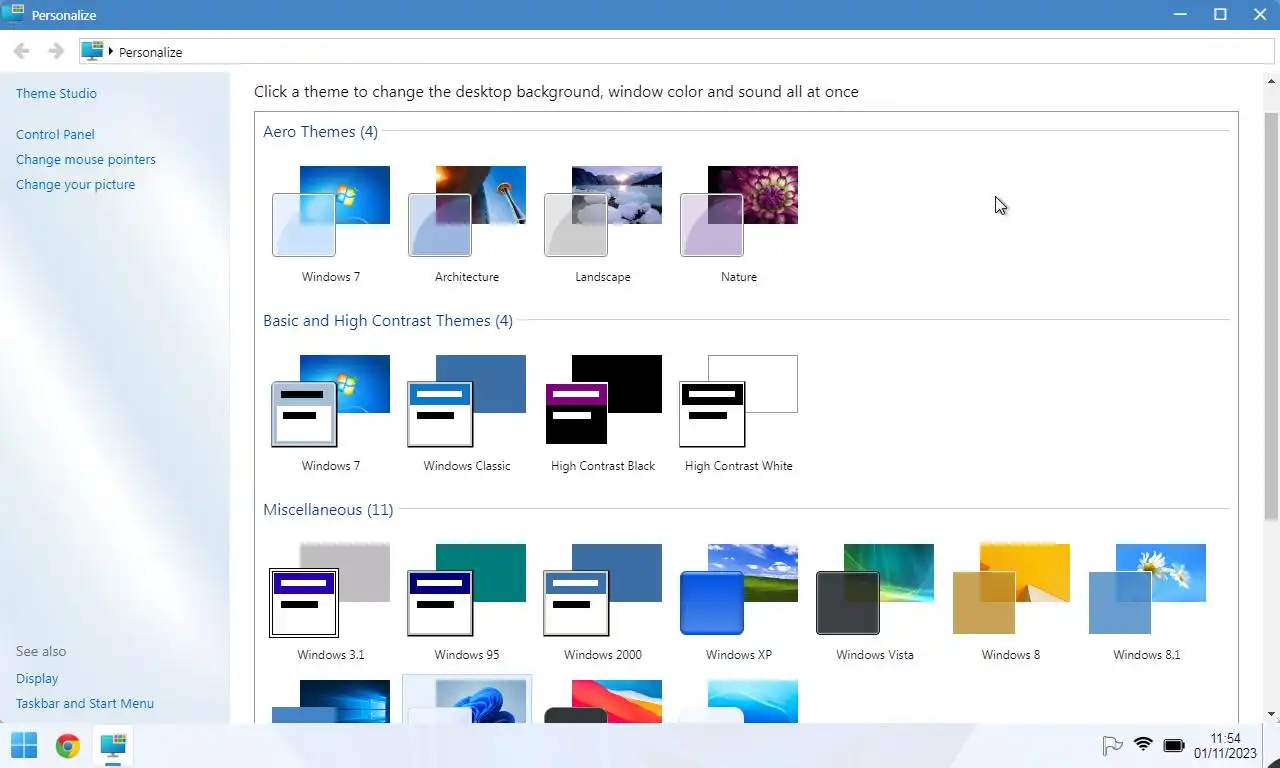
Task: Apply the Windows Vista theme
Action: click(x=875, y=602)
